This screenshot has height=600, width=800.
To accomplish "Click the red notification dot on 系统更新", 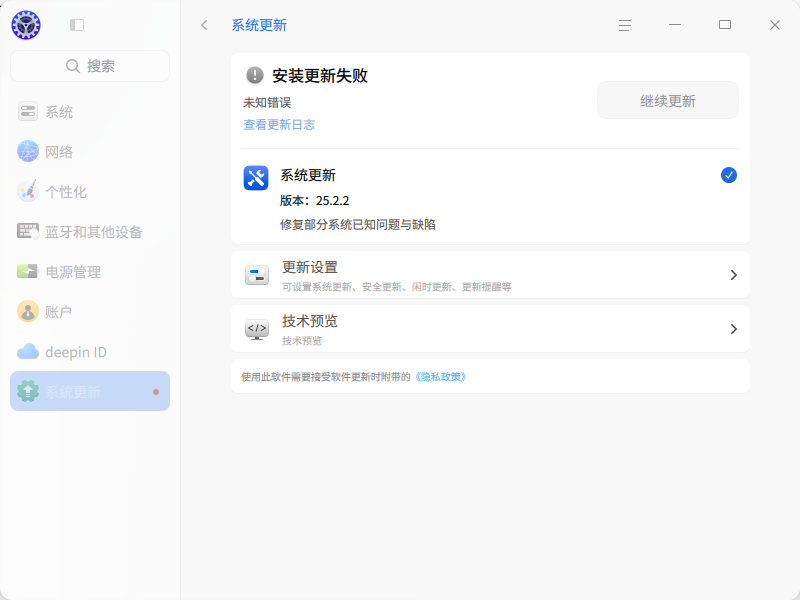I will point(156,392).
